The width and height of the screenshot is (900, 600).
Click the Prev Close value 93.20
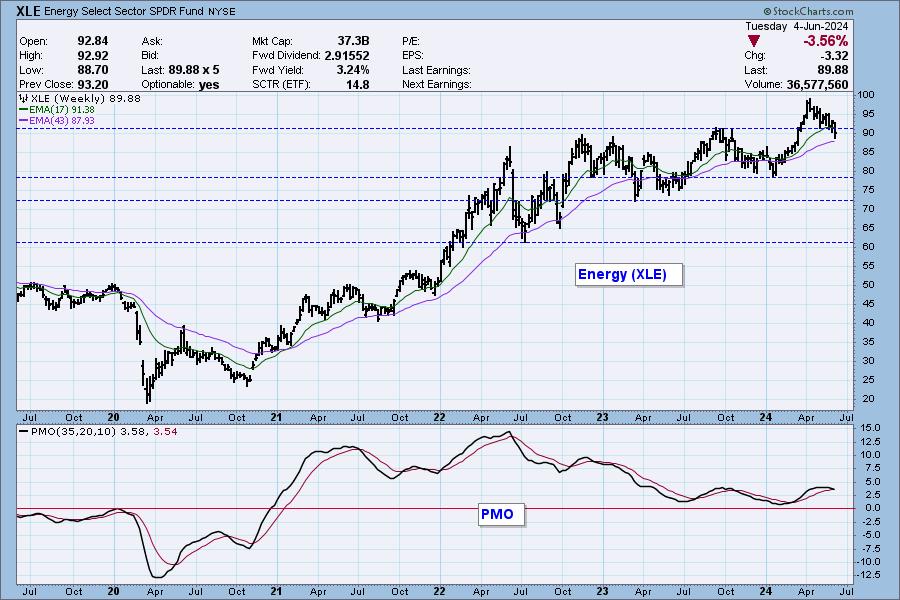(93, 84)
